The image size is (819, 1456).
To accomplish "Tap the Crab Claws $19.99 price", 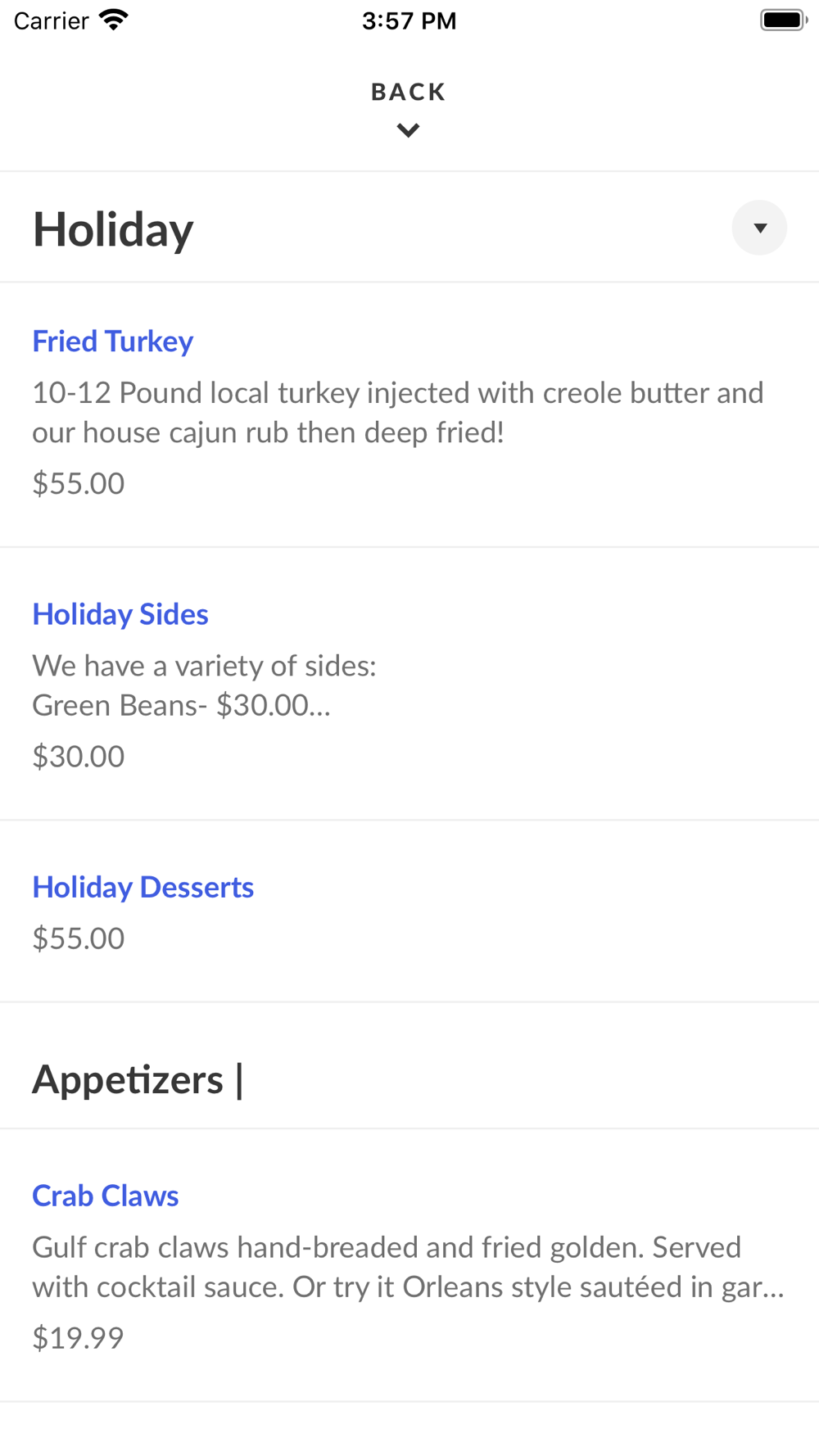I will 78,1337.
